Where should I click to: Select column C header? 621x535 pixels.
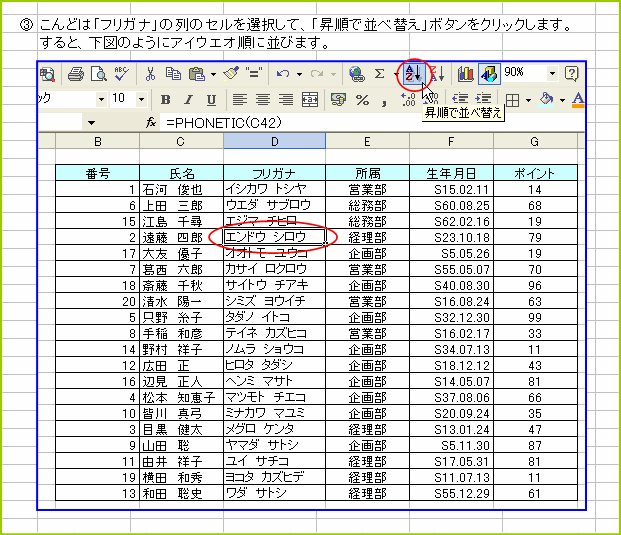(x=181, y=141)
